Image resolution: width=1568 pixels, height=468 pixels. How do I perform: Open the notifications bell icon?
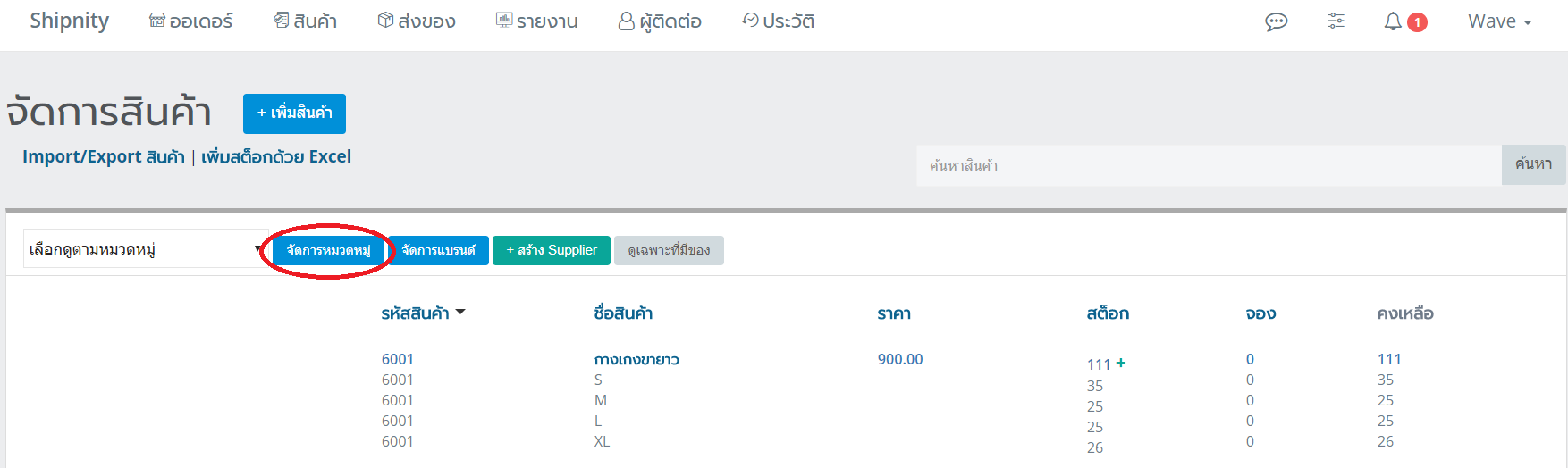pyautogui.click(x=1393, y=21)
